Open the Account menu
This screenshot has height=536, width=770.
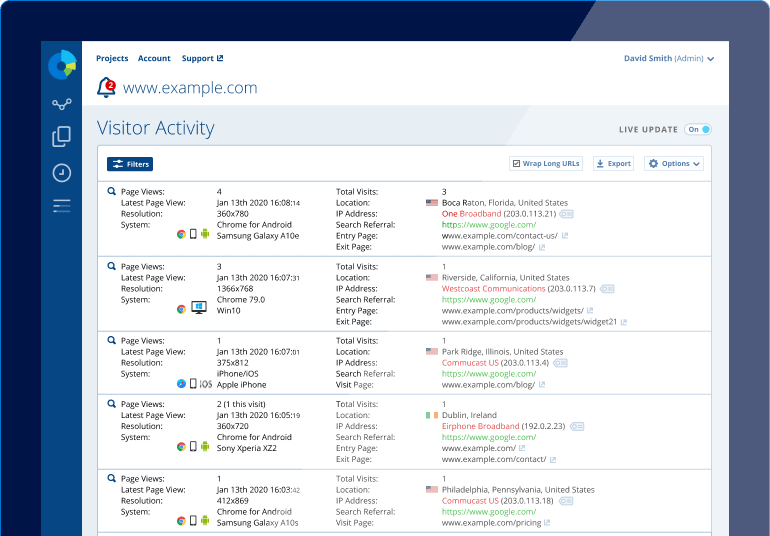154,58
